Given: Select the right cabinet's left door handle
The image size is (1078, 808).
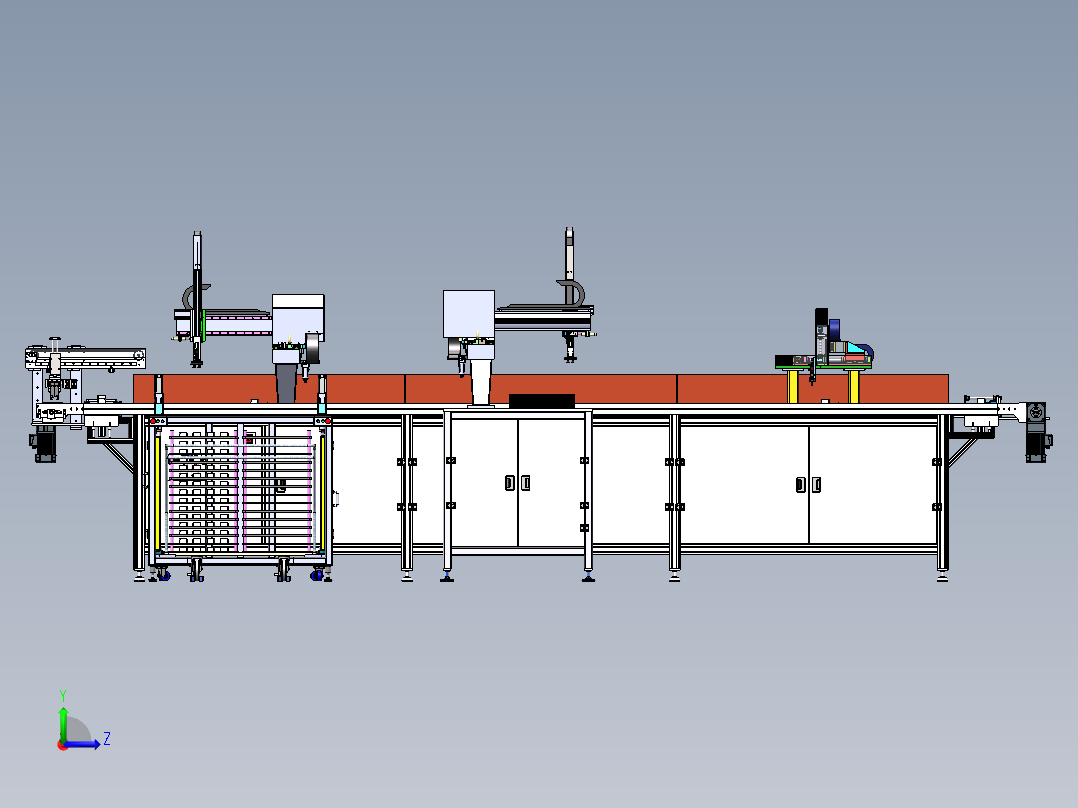Looking at the screenshot, I should [x=800, y=485].
